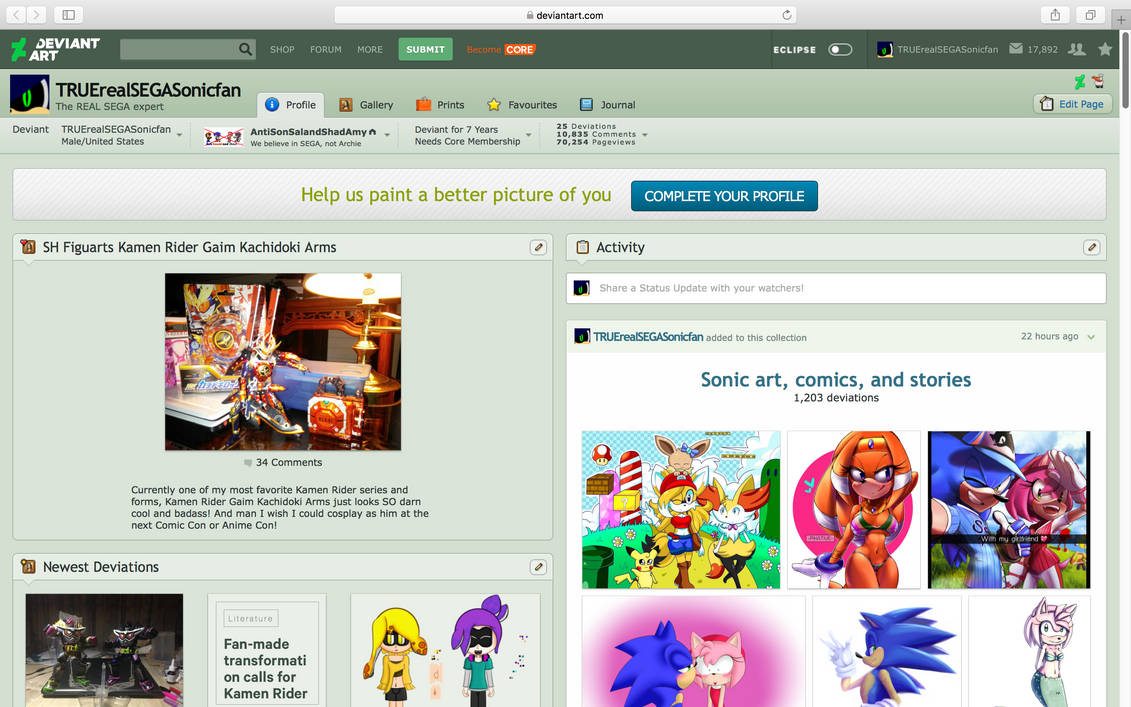Click the DeviantArt search field

tap(179, 49)
